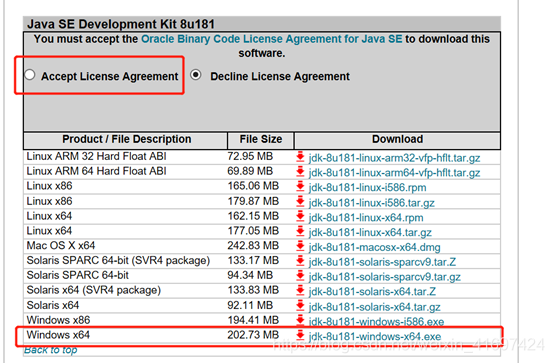Click download arrow icon for macosx-x64.dmg
The width and height of the screenshot is (554, 363).
[x=300, y=246]
